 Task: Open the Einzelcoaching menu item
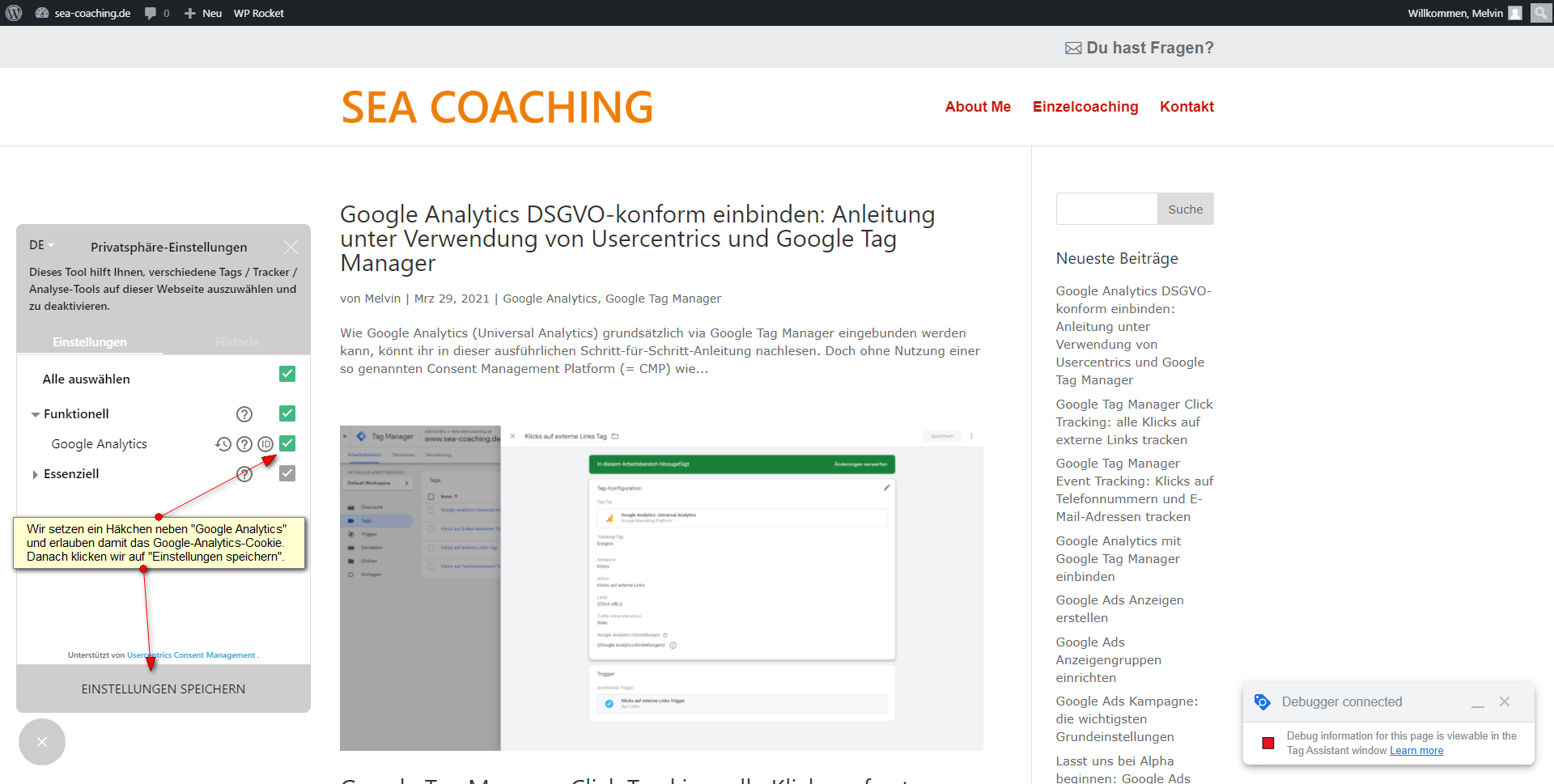pos(1085,107)
